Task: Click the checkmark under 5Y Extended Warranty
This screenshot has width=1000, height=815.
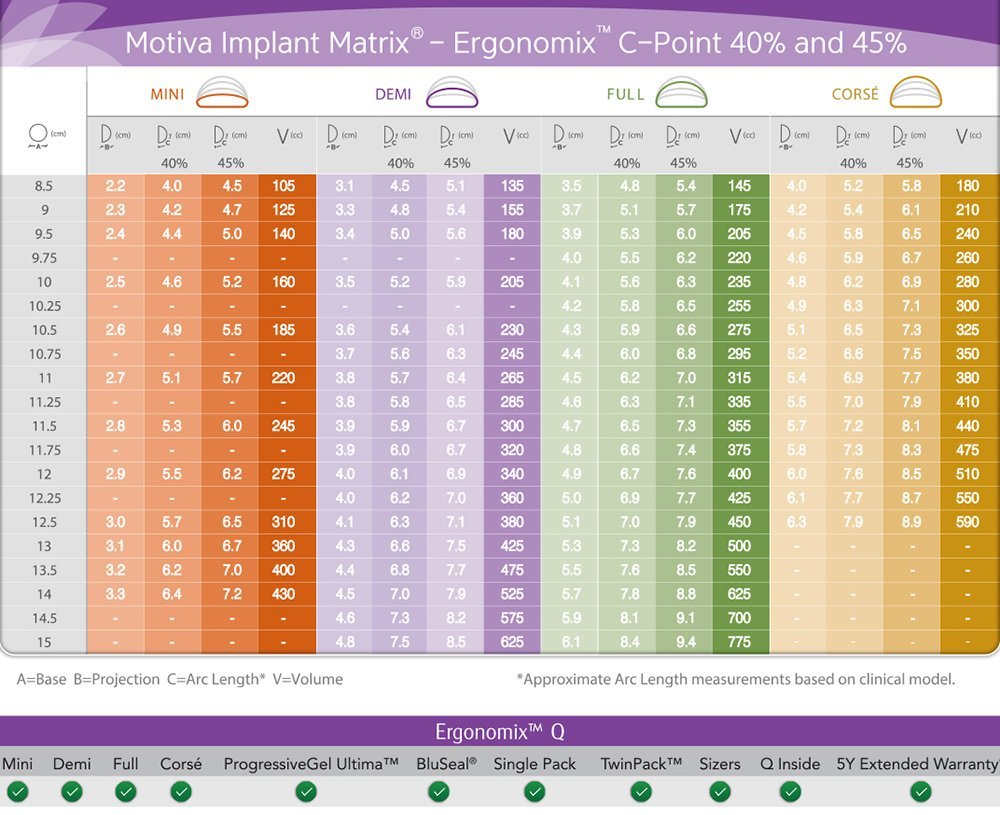Action: (x=921, y=792)
